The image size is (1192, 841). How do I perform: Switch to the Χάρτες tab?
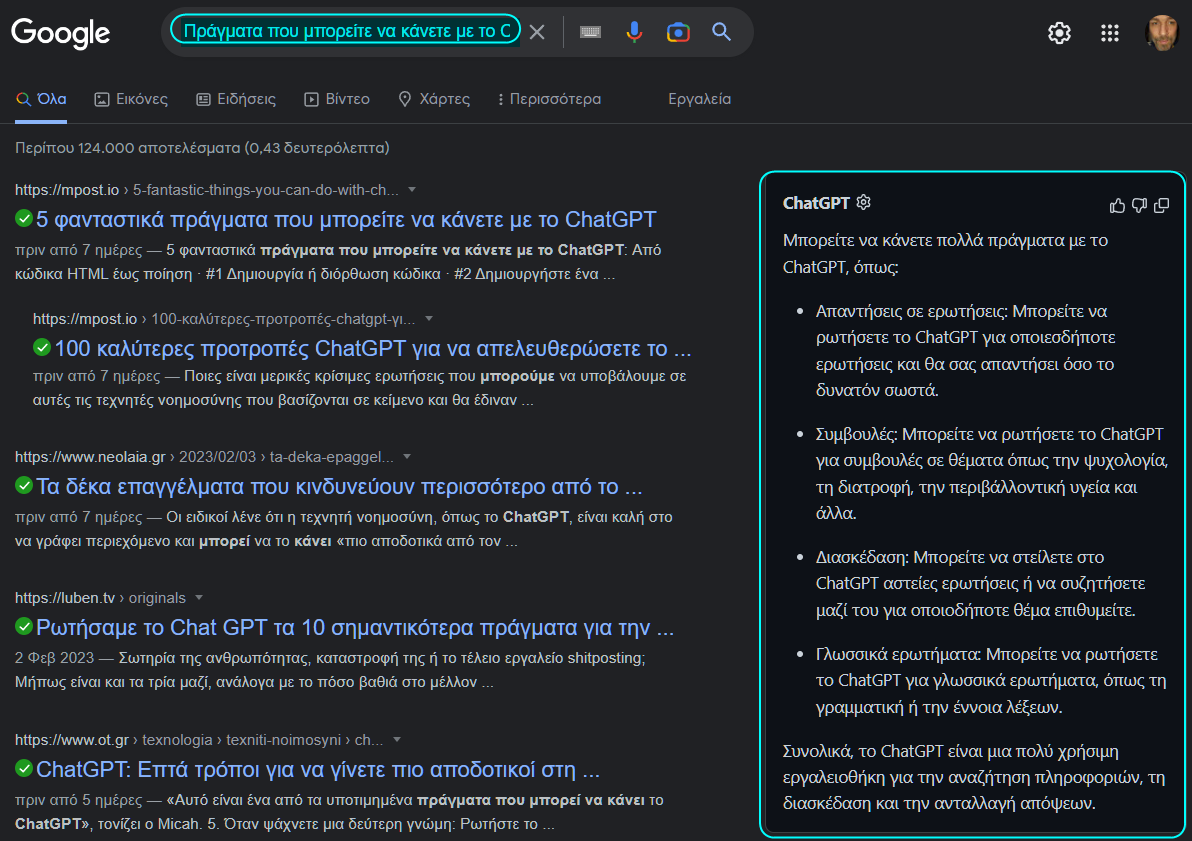434,99
